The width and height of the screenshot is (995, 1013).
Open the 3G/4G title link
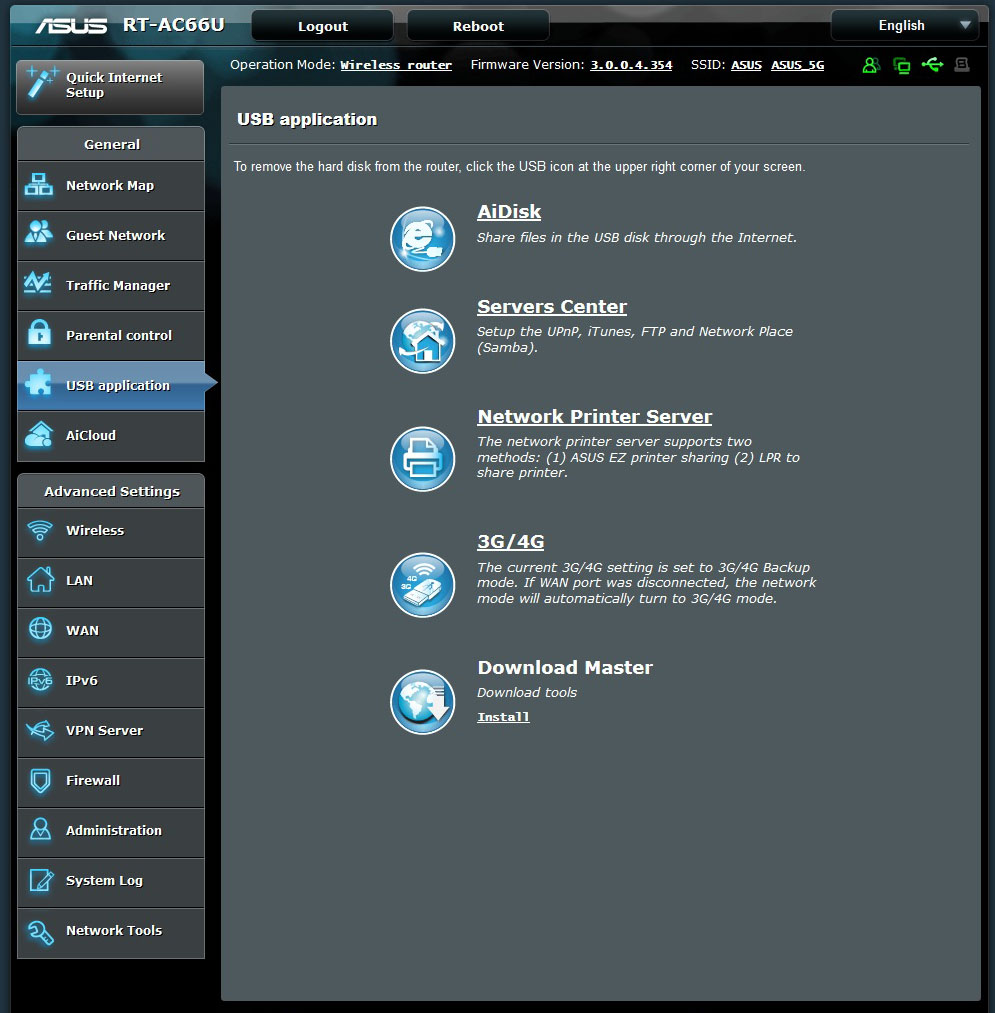coord(510,541)
